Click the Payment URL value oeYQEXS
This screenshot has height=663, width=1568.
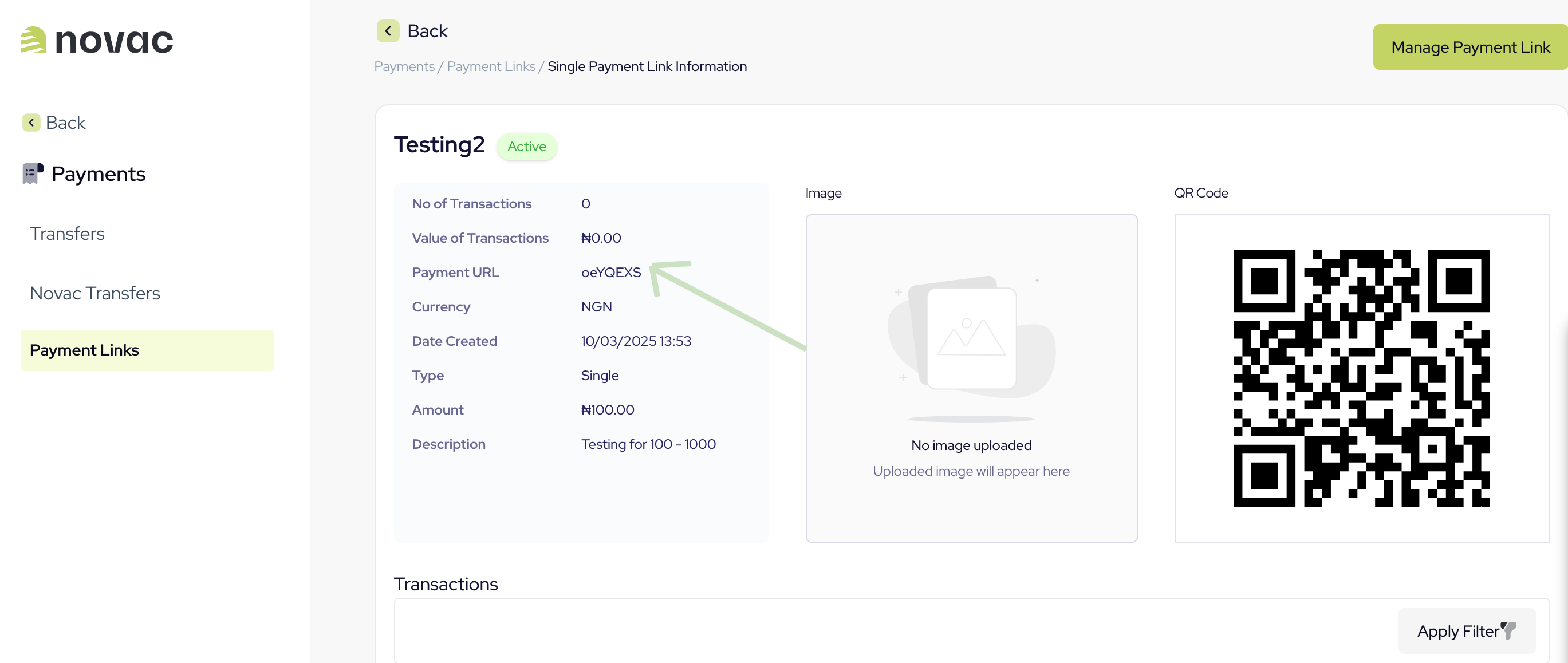tap(610, 272)
